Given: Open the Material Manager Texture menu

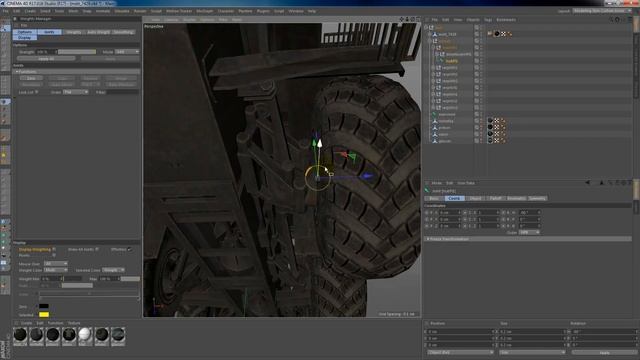Looking at the screenshot, I should click(x=74, y=323).
